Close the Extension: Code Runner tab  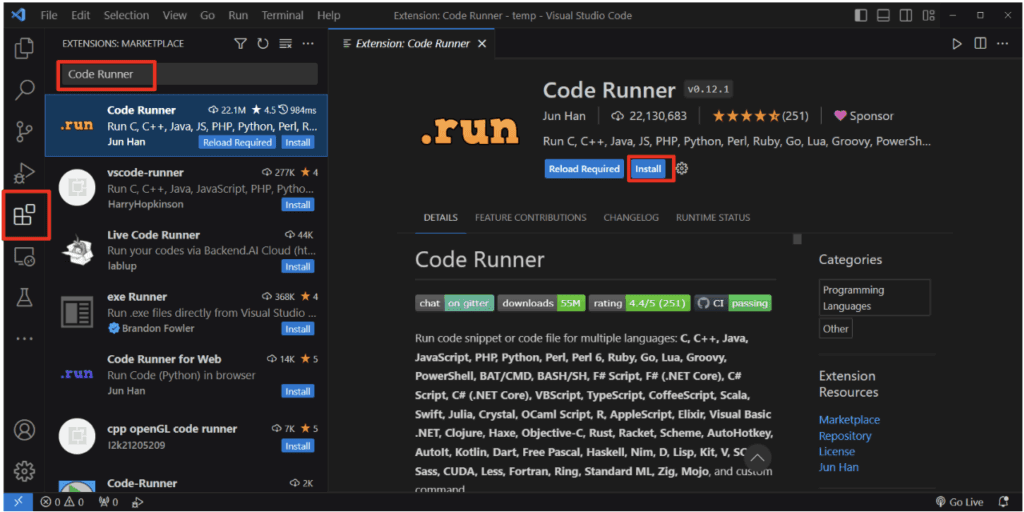pos(482,44)
